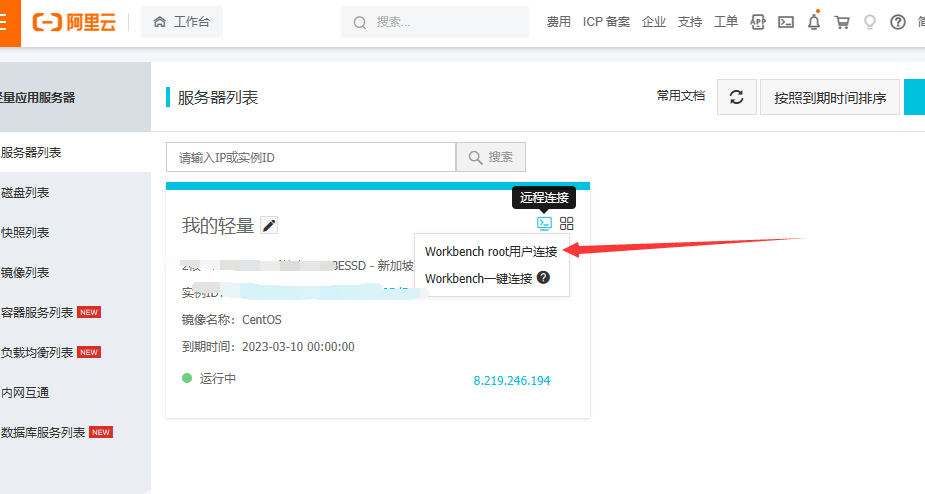Open the shopping cart icon
Image resolution: width=925 pixels, height=494 pixels.
[x=842, y=22]
